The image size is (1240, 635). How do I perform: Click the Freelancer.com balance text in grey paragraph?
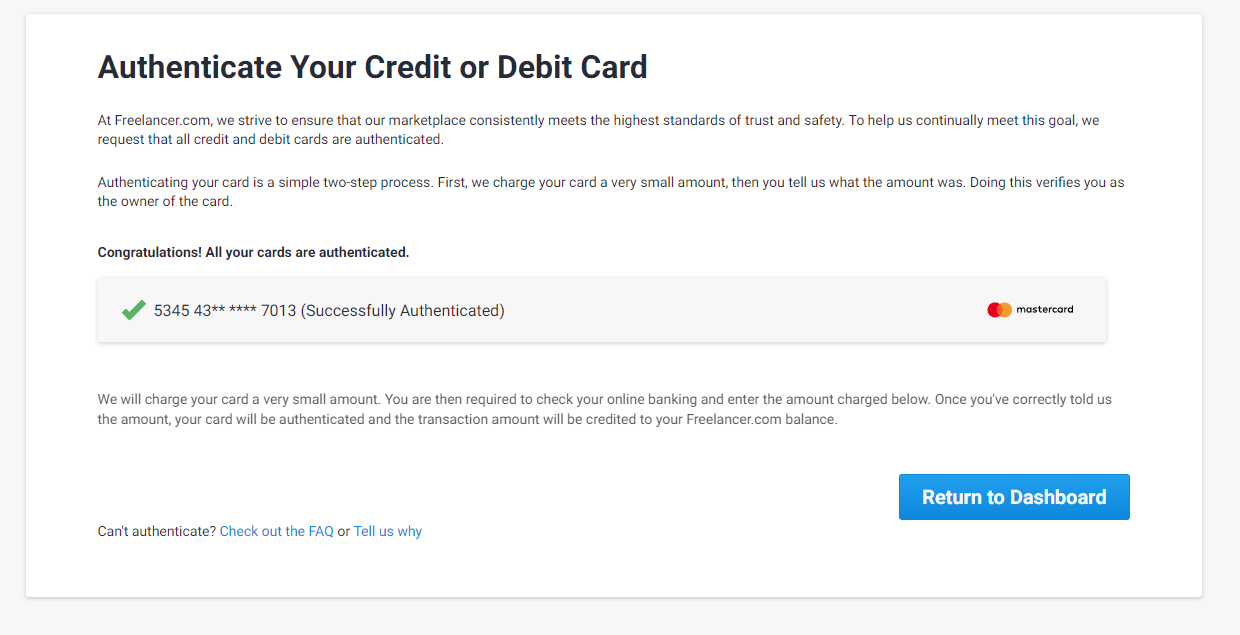[760, 420]
